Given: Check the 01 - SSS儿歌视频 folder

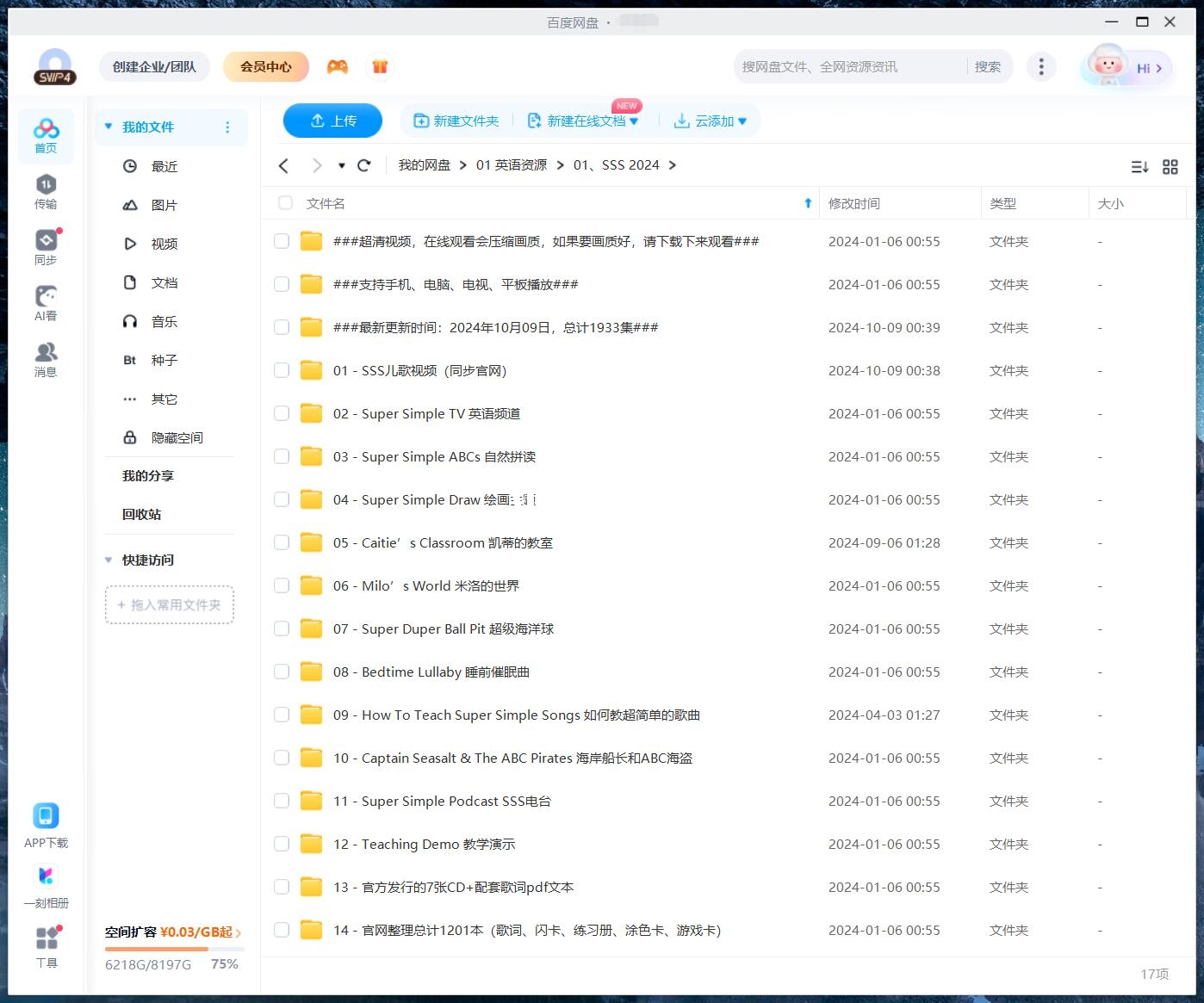Looking at the screenshot, I should click(282, 370).
